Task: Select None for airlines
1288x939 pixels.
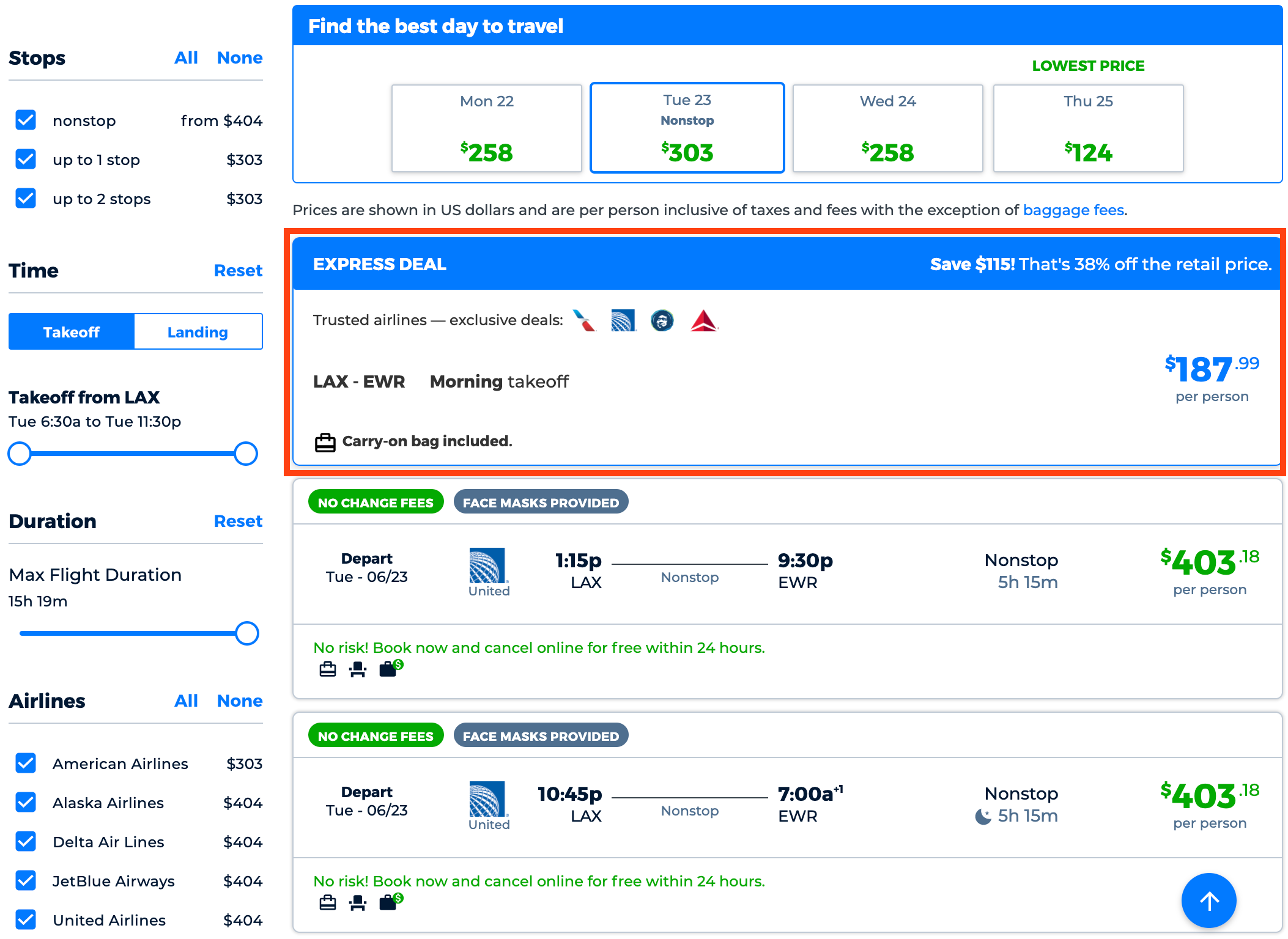Action: 240,701
